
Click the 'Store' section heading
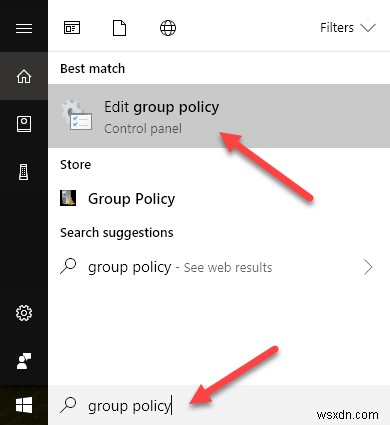tap(75, 165)
